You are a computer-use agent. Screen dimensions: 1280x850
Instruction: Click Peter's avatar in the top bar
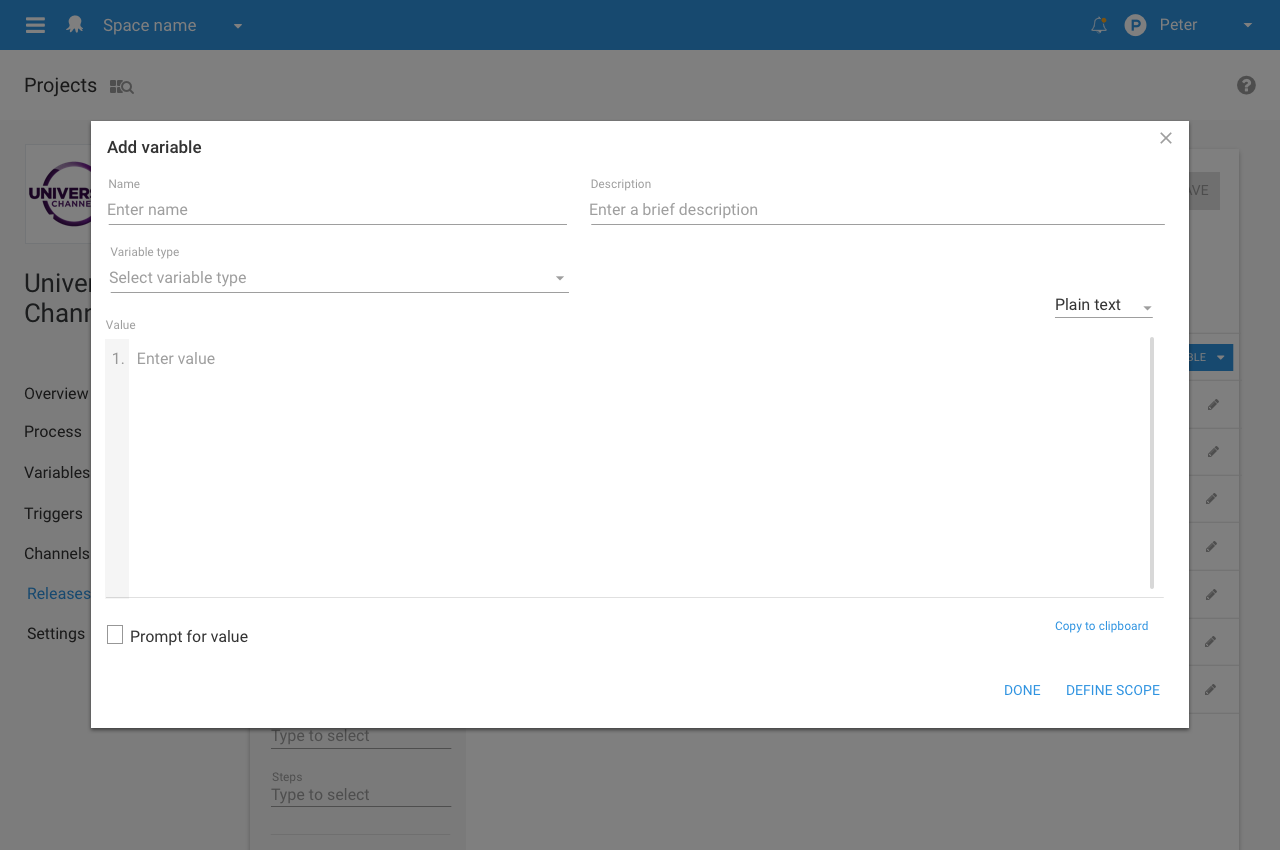coord(1135,24)
